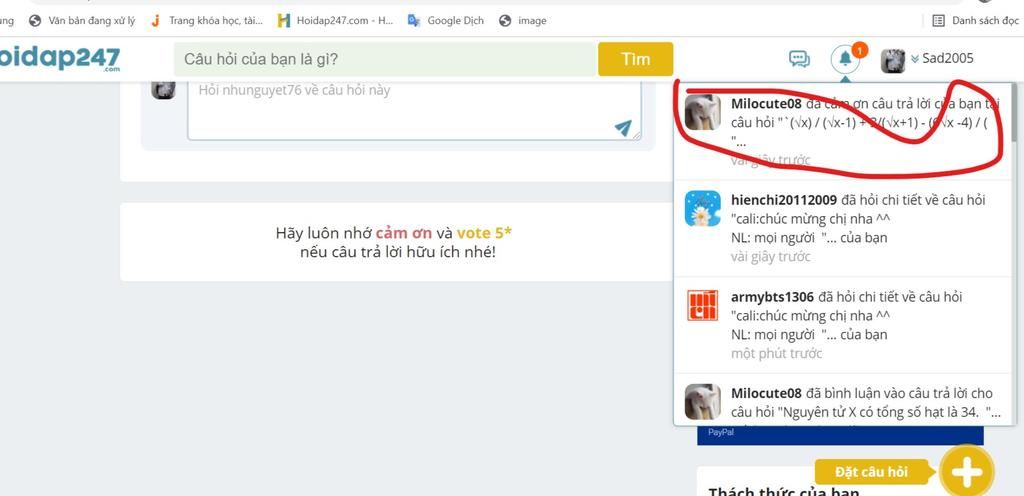This screenshot has width=1024, height=496.
Task: Open the Trang khóa học bookmark
Action: pos(207,20)
